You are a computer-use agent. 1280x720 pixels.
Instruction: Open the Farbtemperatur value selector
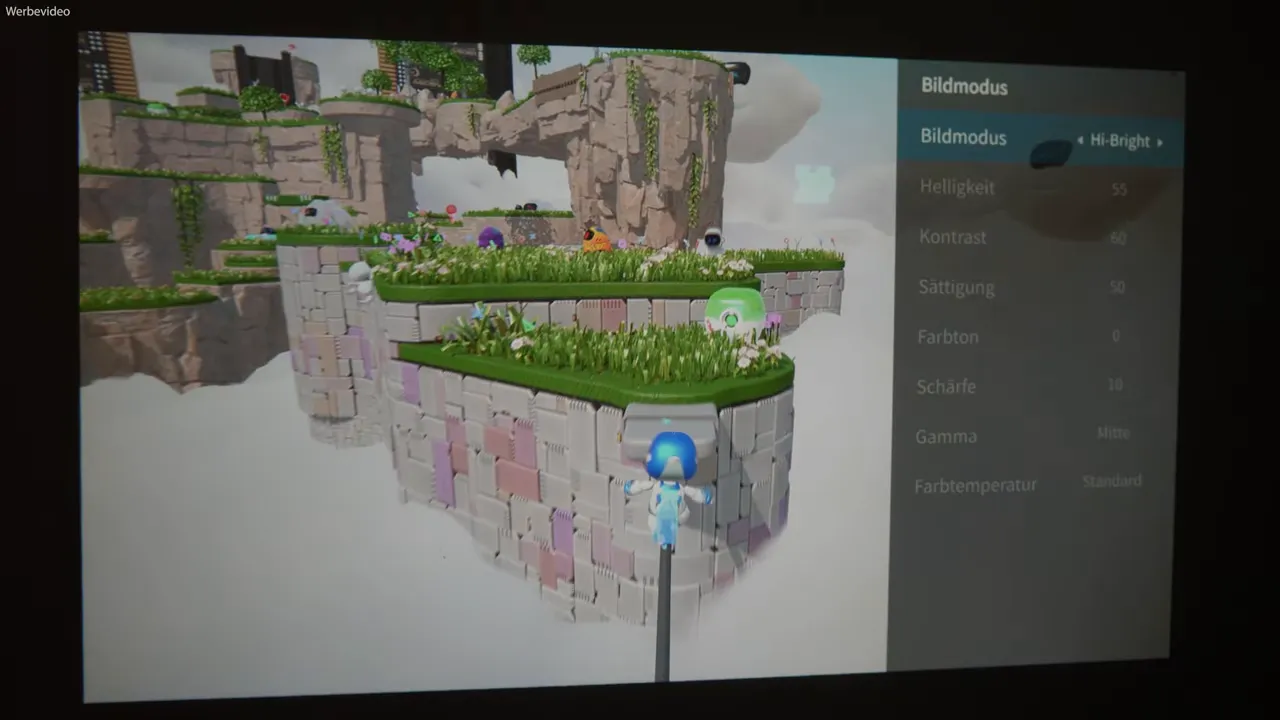tap(1112, 481)
